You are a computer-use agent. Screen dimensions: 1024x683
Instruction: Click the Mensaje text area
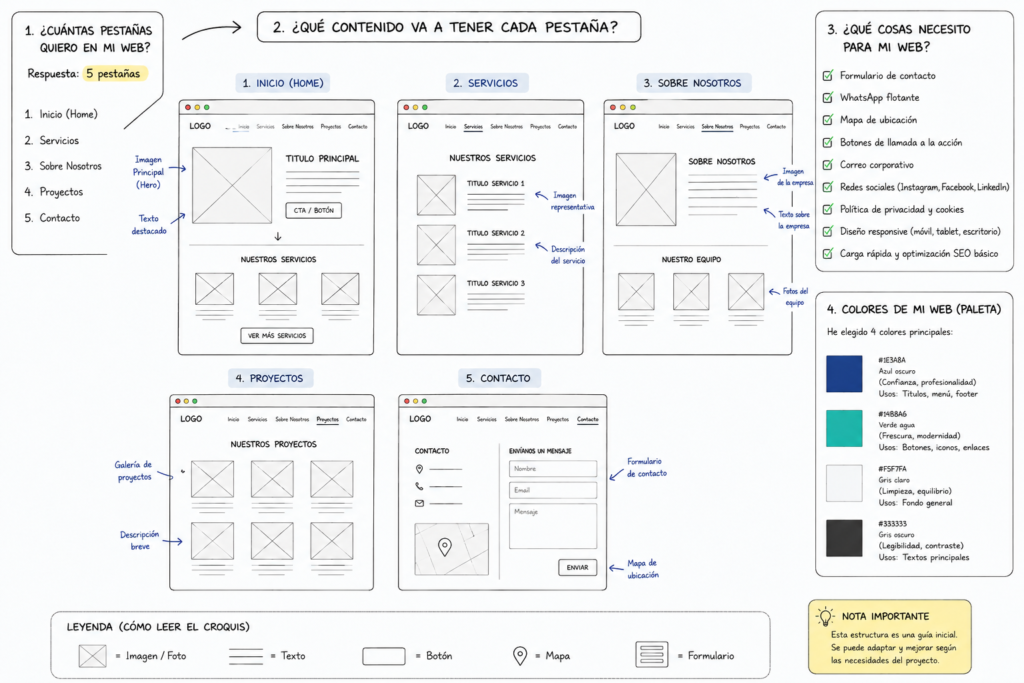click(x=552, y=526)
